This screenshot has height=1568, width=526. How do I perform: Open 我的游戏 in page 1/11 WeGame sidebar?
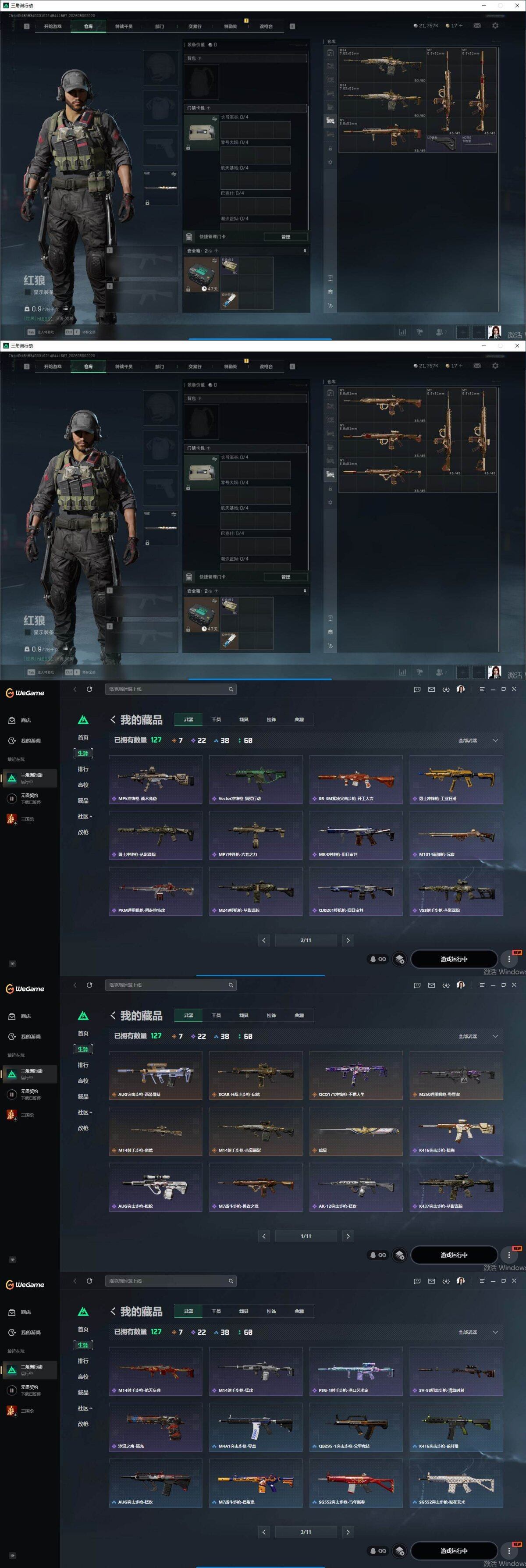pos(25,1037)
